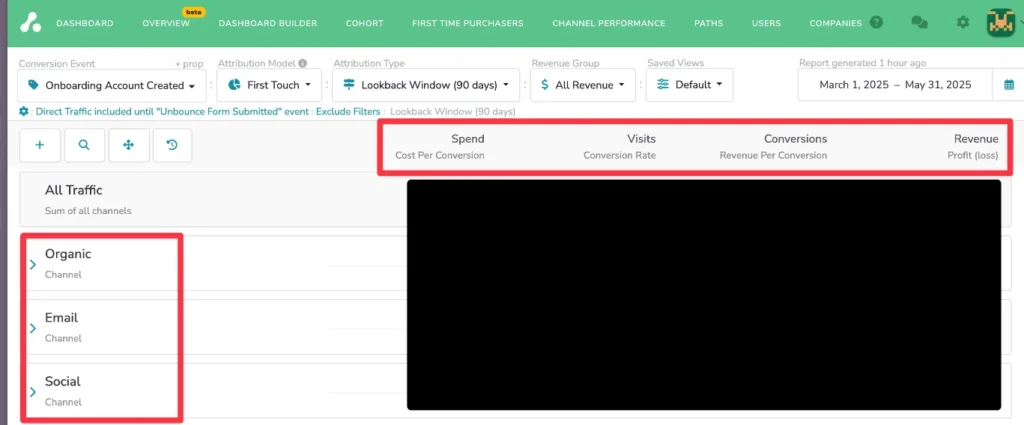Expand the Organic channel chevron

click(x=33, y=264)
